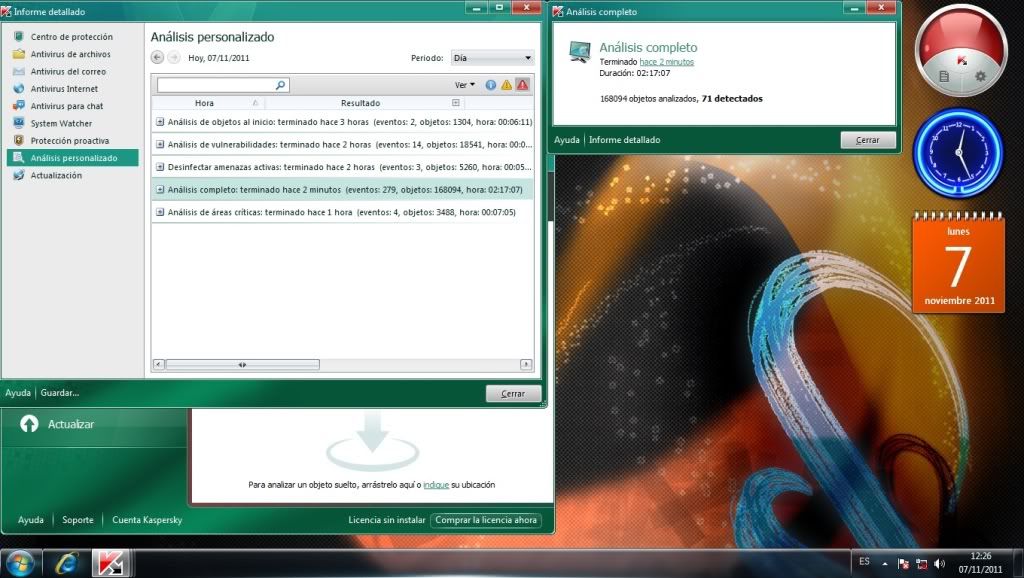Open the Periodo dropdown set to Día
This screenshot has width=1024, height=578.
pos(492,58)
